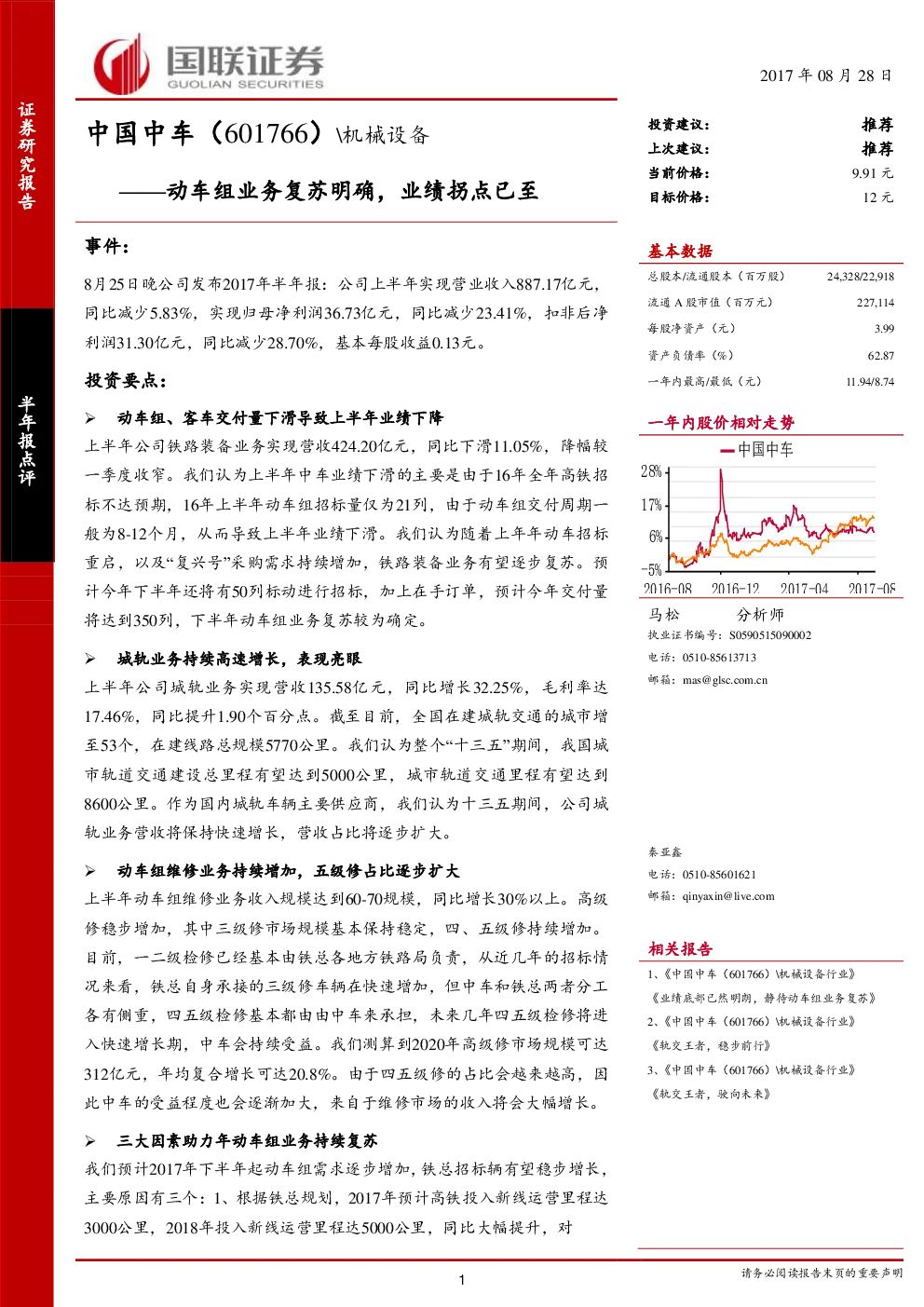The image size is (924, 1307).
Task: Click the 基本数据 section heading
Action: click(680, 251)
